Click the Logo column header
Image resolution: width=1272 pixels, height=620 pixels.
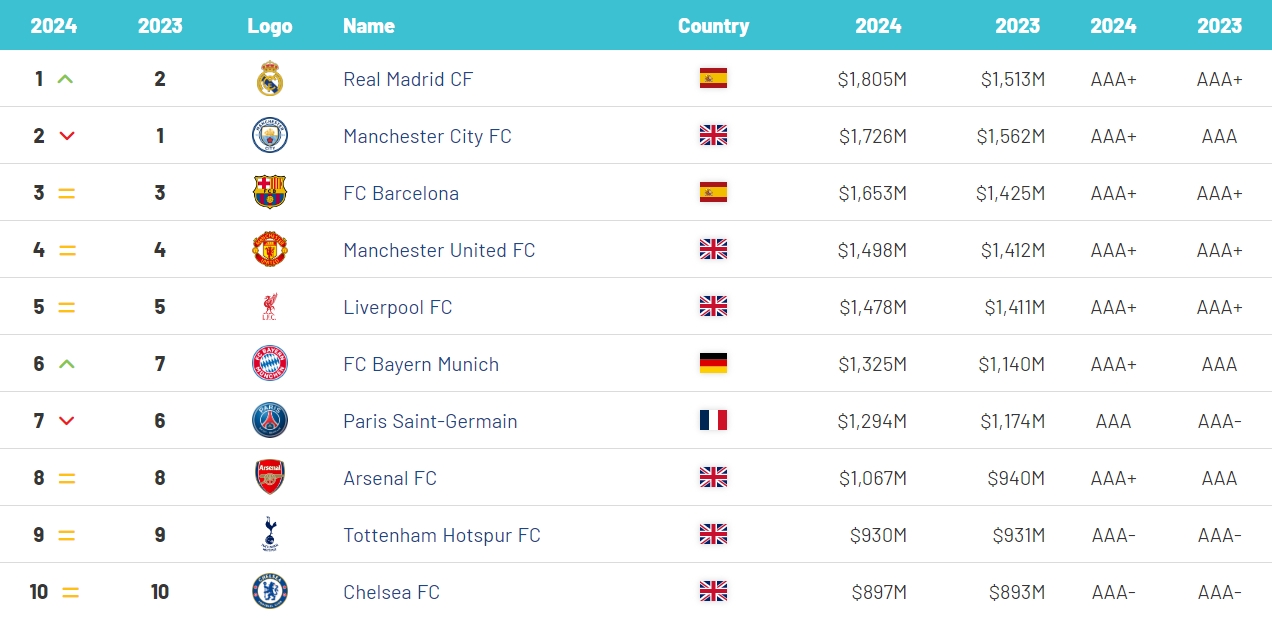[x=270, y=26]
